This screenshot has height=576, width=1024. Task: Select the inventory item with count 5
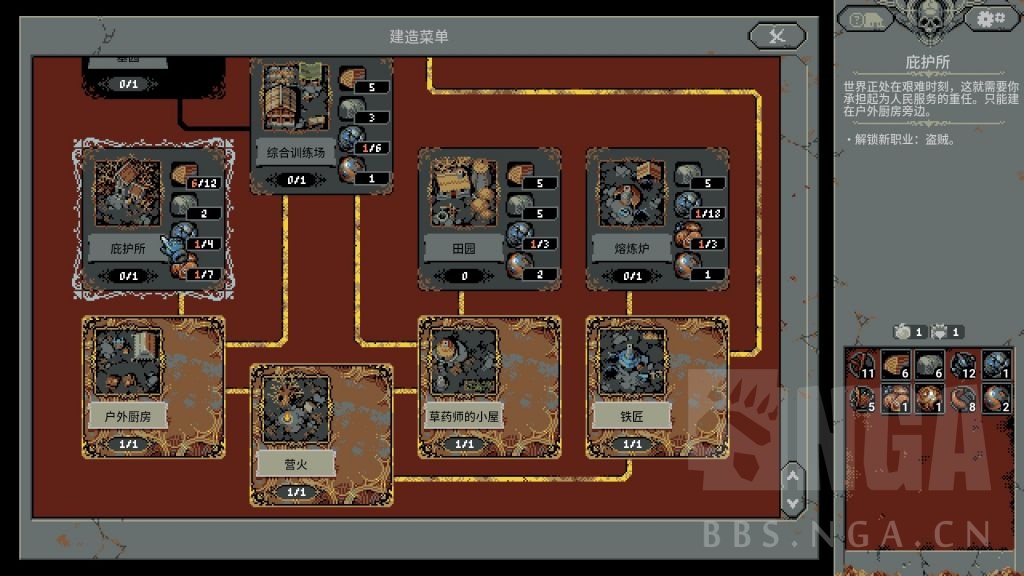862,398
